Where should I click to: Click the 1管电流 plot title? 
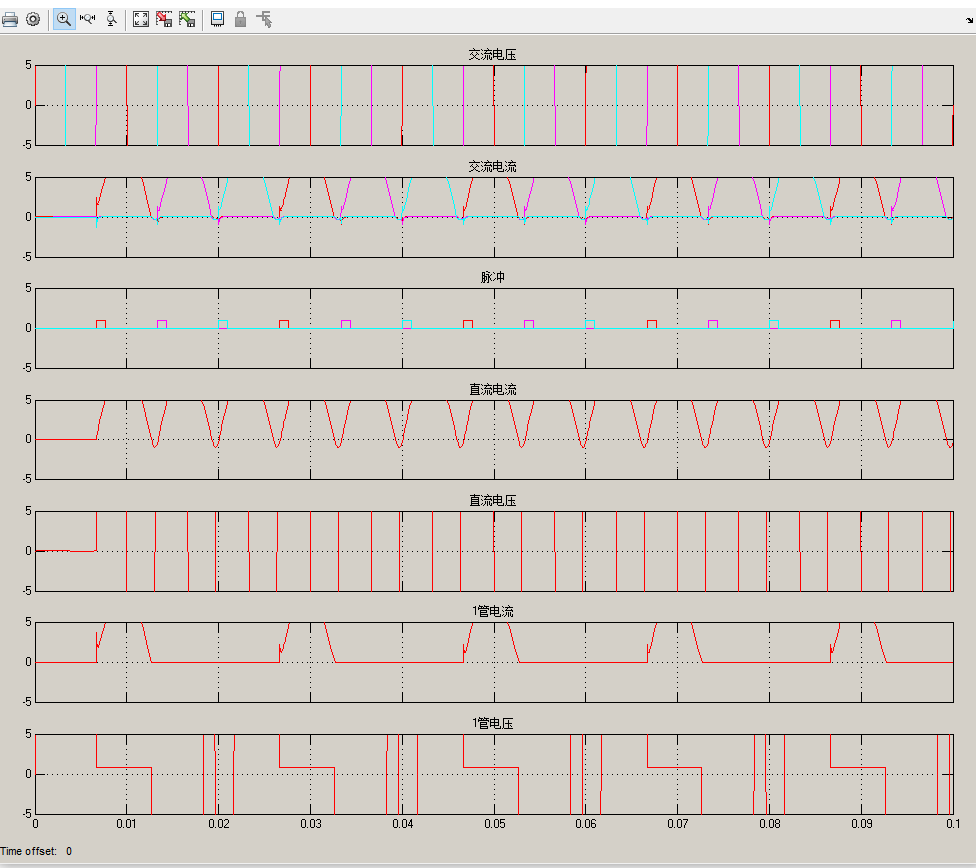[x=492, y=611]
